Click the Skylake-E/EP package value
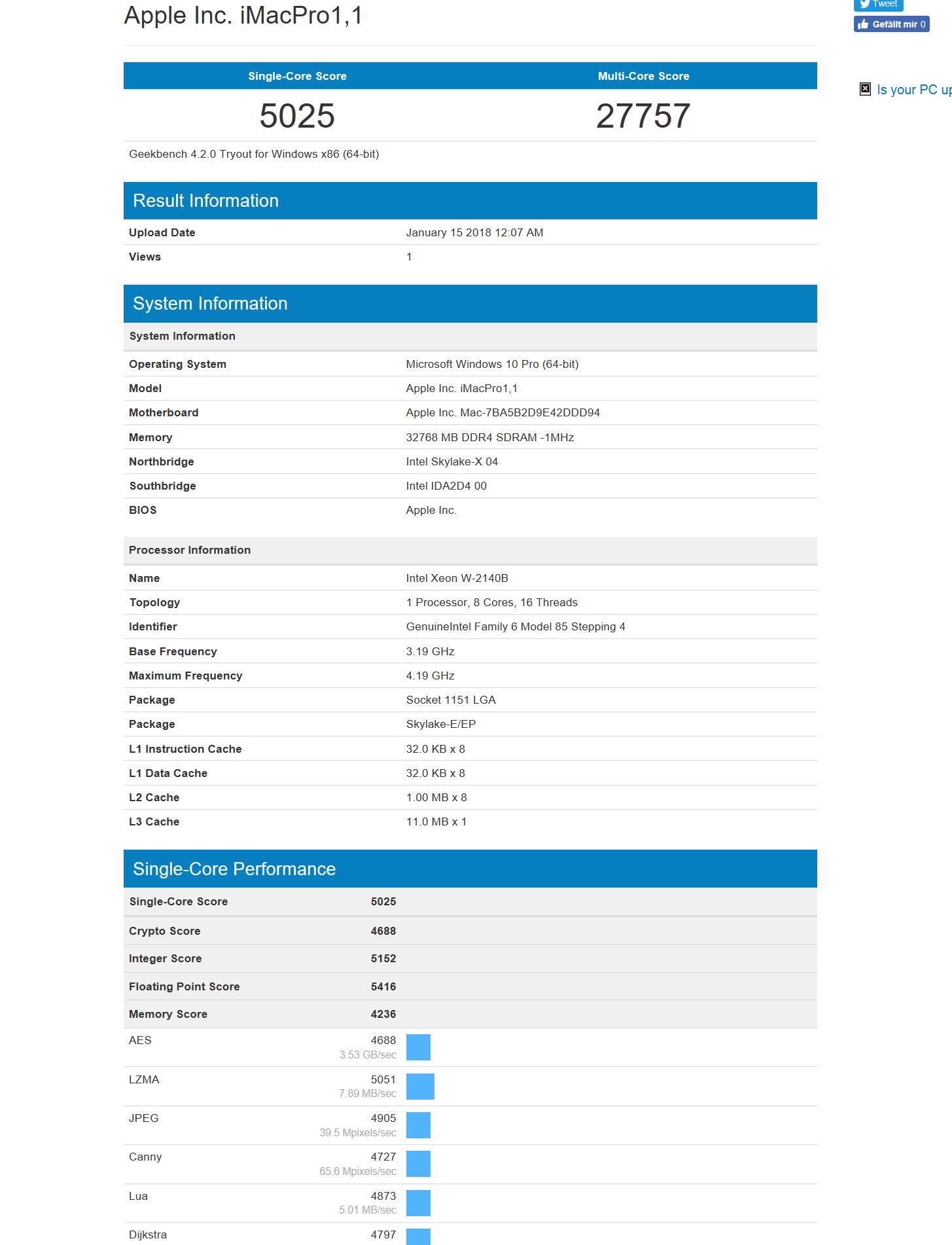Image resolution: width=952 pixels, height=1245 pixels. (x=440, y=724)
